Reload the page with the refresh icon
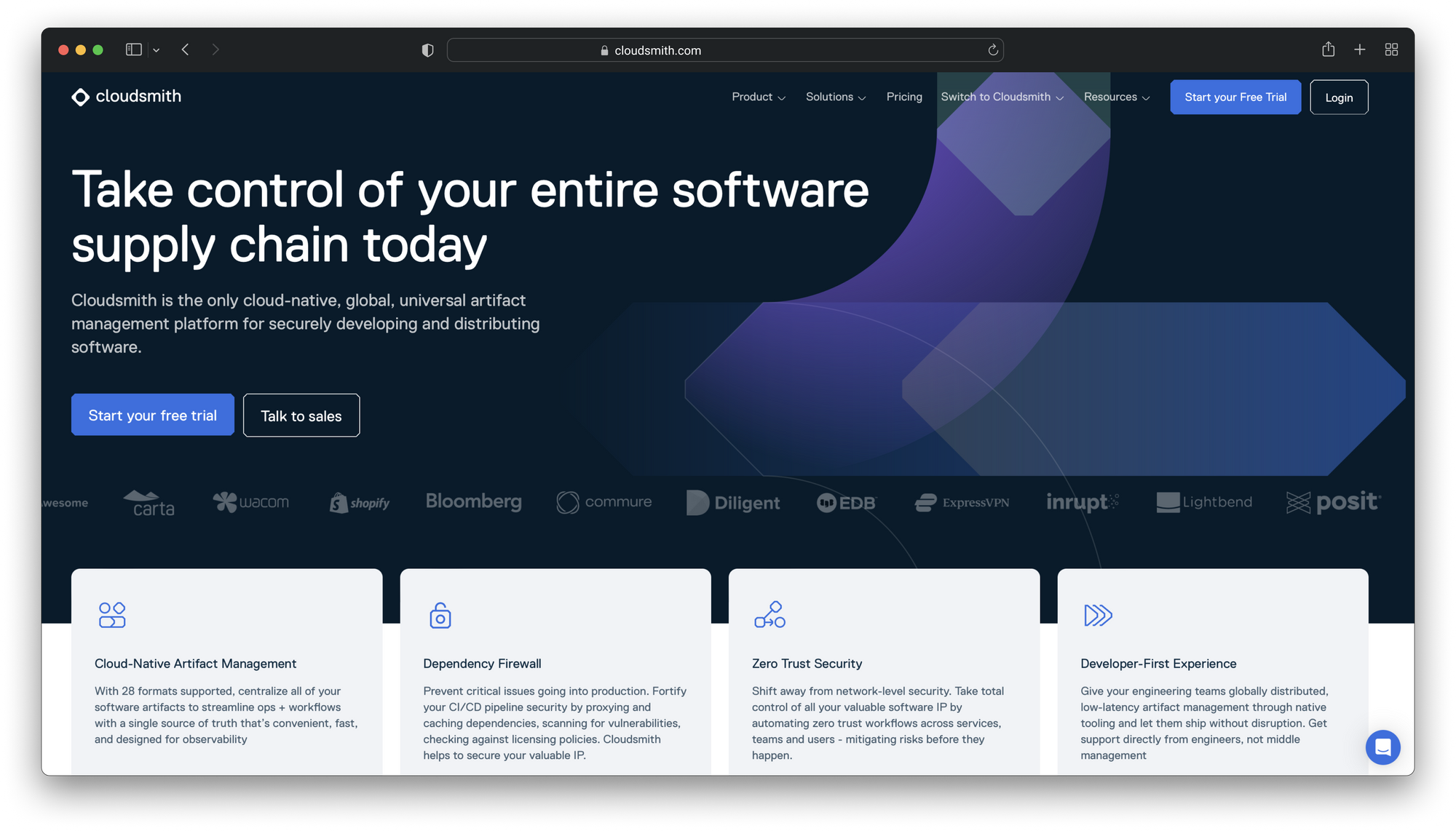The height and width of the screenshot is (831, 1456). pos(992,50)
